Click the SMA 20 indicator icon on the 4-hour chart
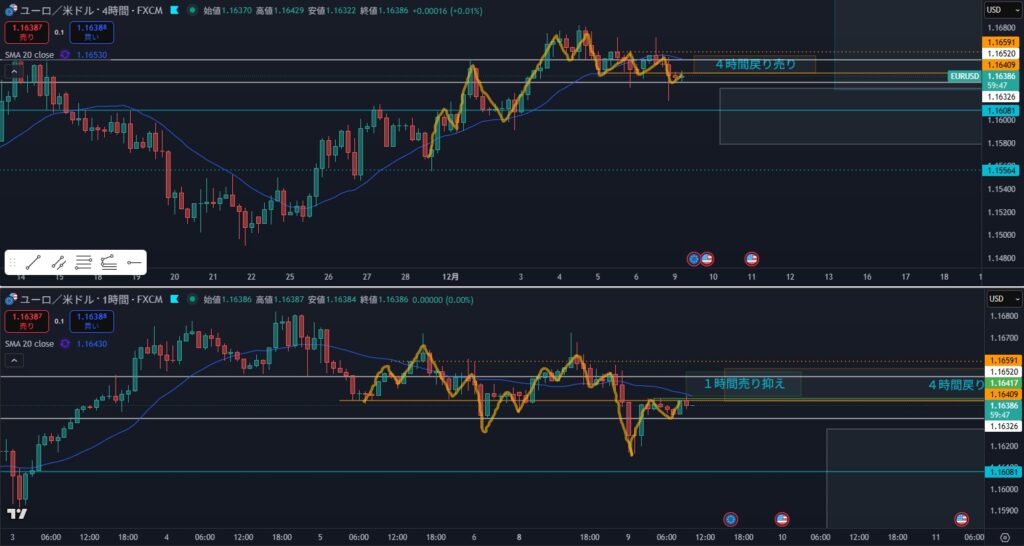Image resolution: width=1024 pixels, height=546 pixels. point(65,55)
